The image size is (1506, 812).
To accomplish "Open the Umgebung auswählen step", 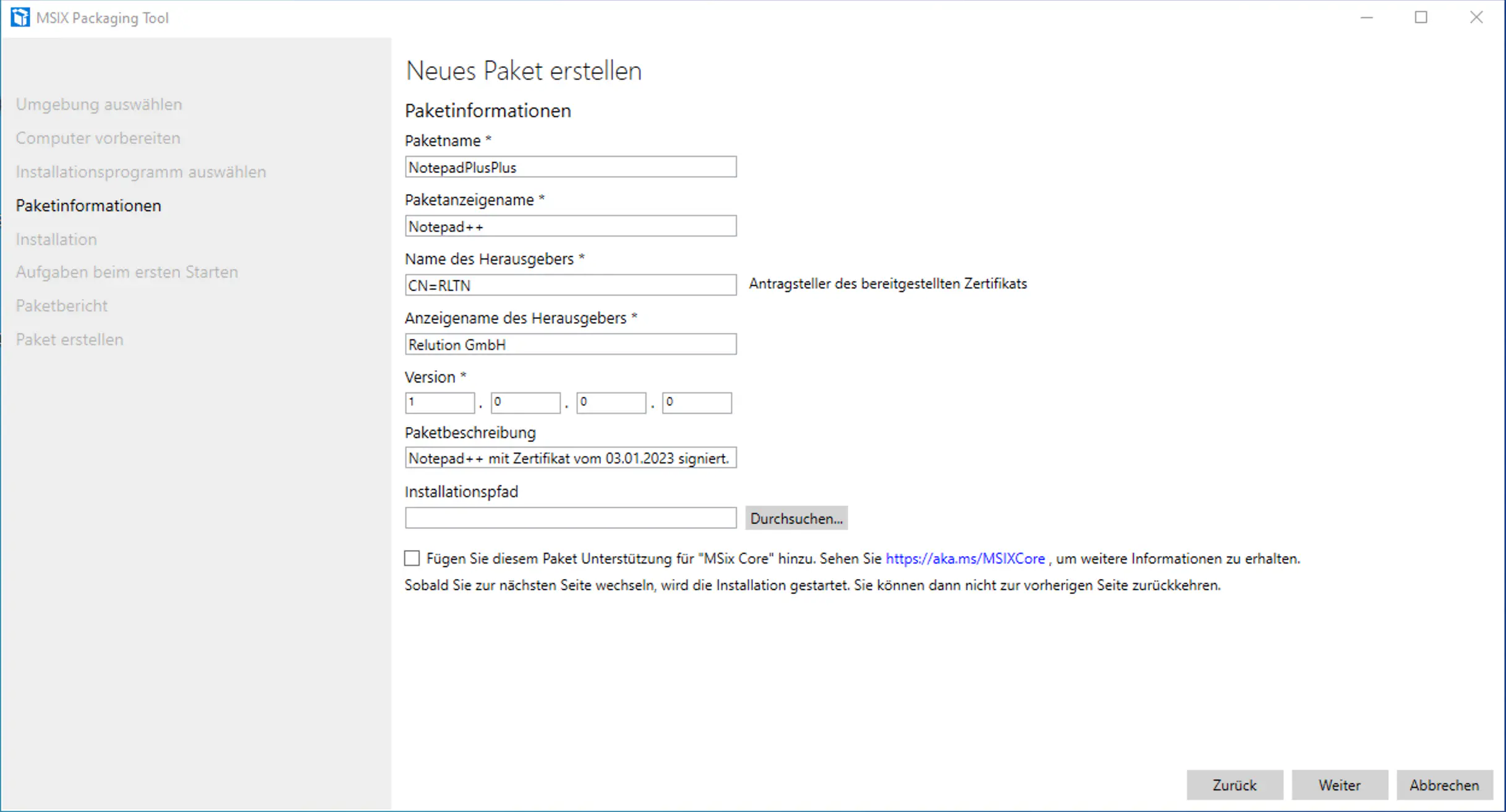I will (x=98, y=104).
